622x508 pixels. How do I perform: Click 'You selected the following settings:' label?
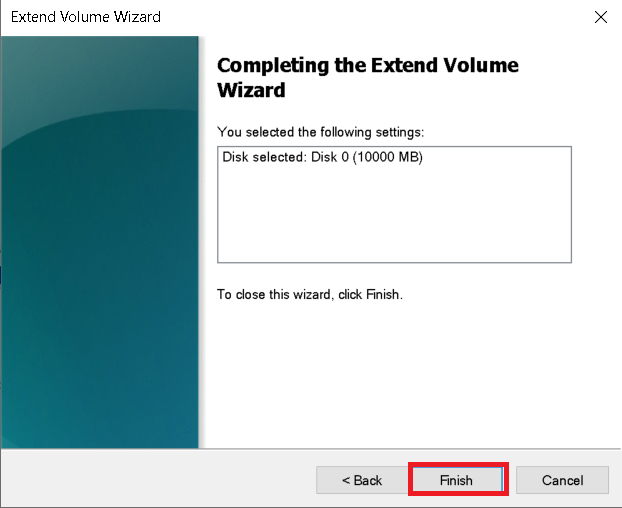(321, 132)
